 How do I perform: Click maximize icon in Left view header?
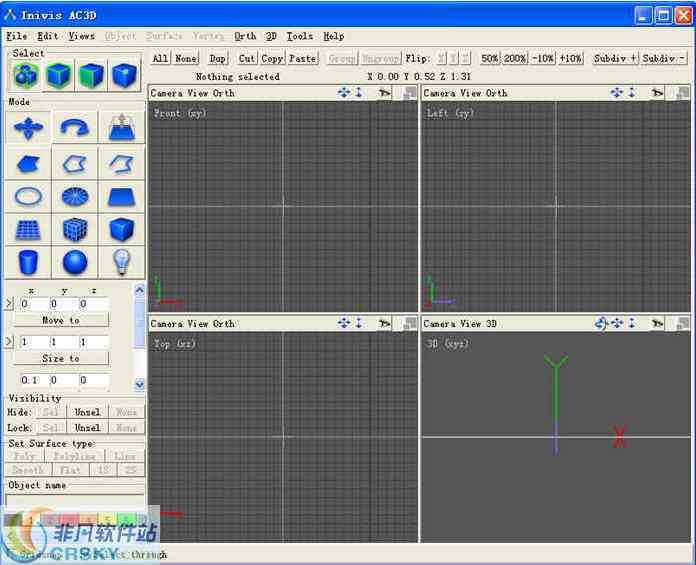pos(682,93)
